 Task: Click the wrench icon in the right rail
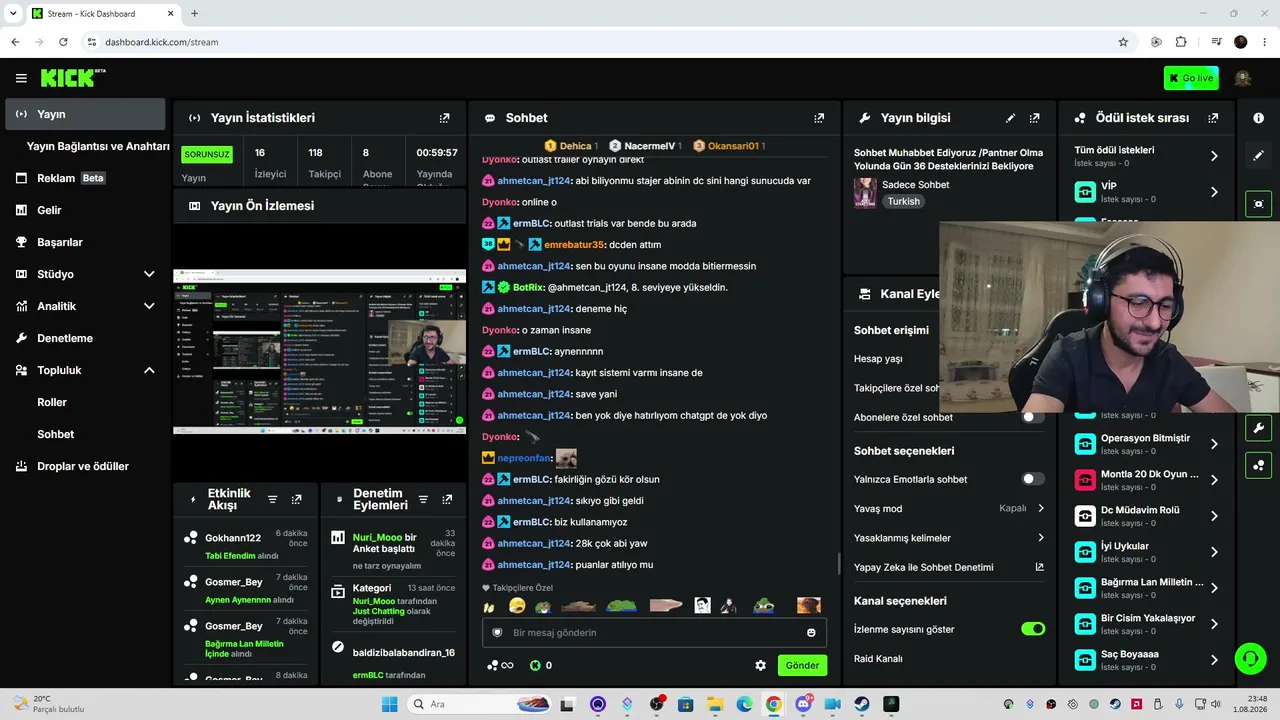(1259, 428)
